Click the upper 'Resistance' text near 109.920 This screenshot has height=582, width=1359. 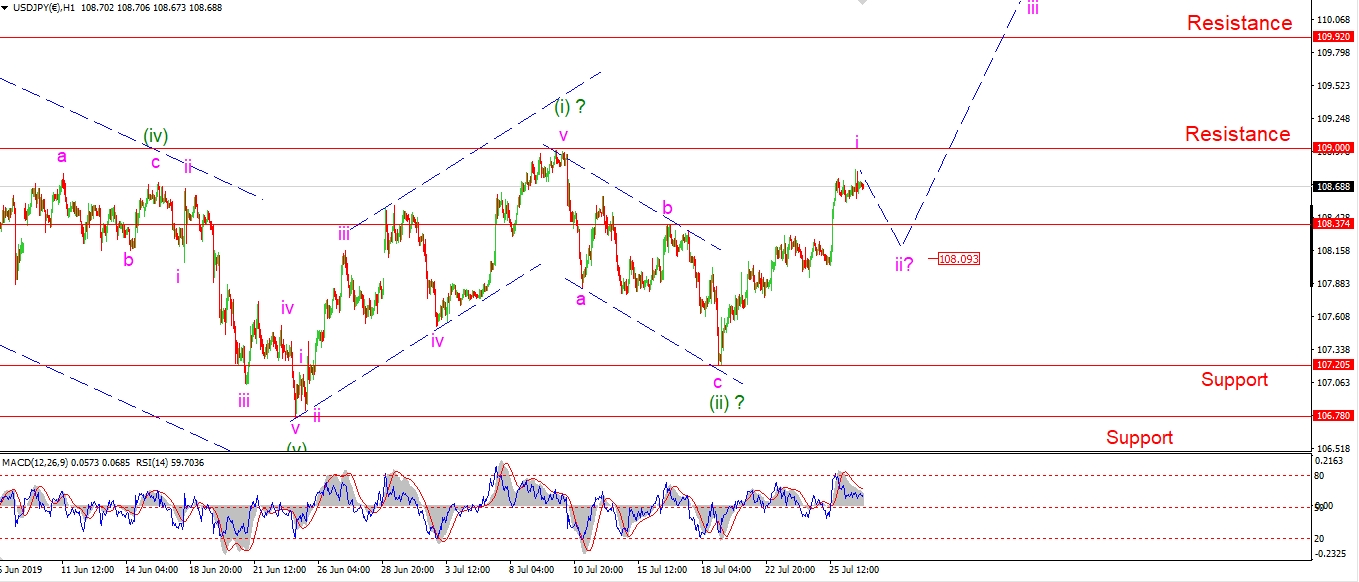[x=1239, y=23]
